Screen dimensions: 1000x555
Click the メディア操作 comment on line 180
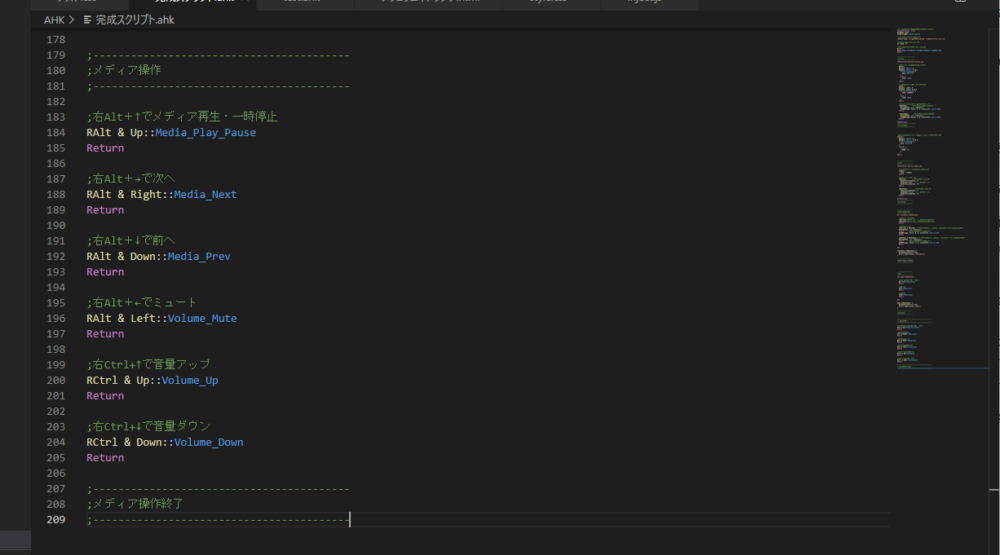(x=125, y=71)
